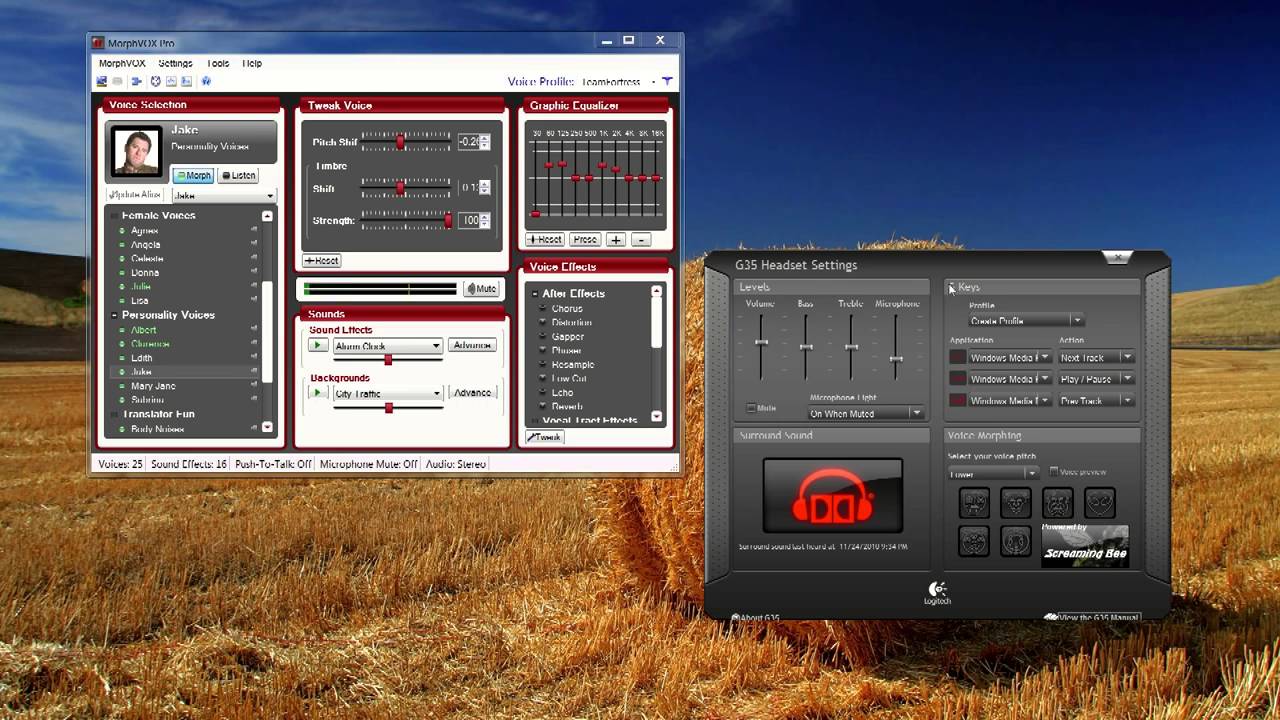Screen dimensions: 1280x720
Task: Toggle the Mute button in MorphVOX
Action: pyautogui.click(x=481, y=288)
